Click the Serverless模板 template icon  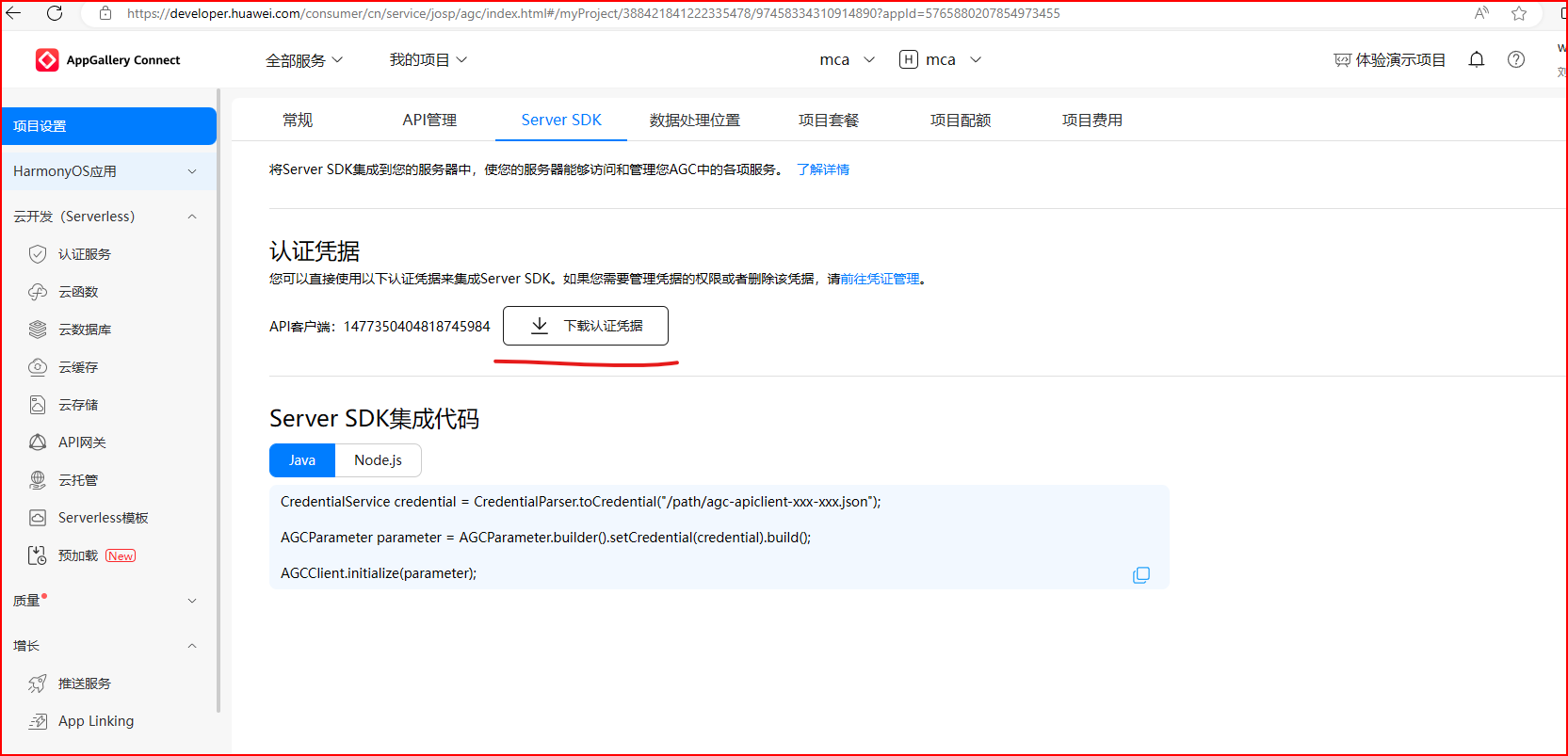[x=38, y=518]
